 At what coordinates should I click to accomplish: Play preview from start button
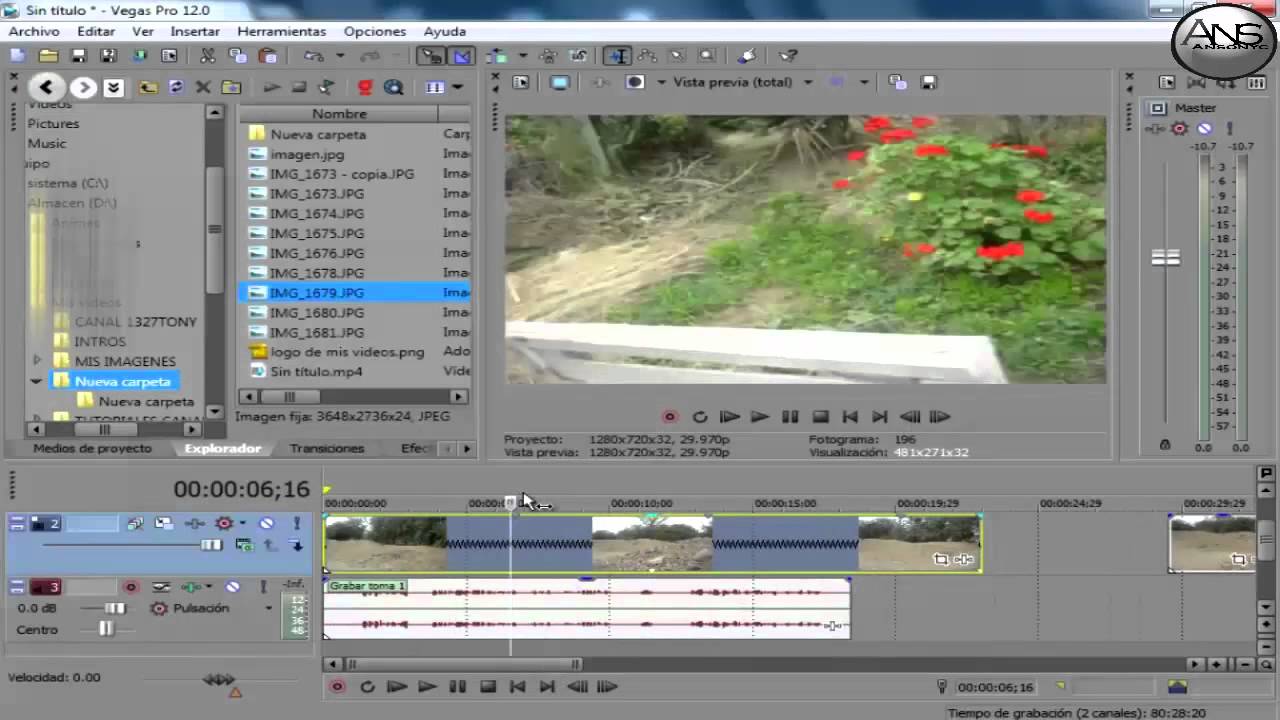[x=730, y=417]
